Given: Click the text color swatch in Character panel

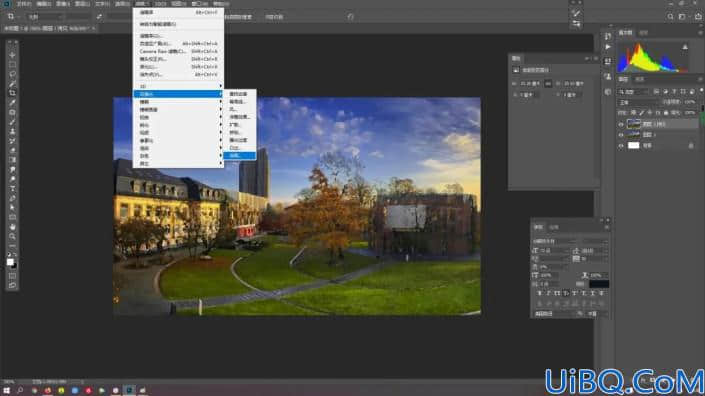Looking at the screenshot, I should [599, 284].
